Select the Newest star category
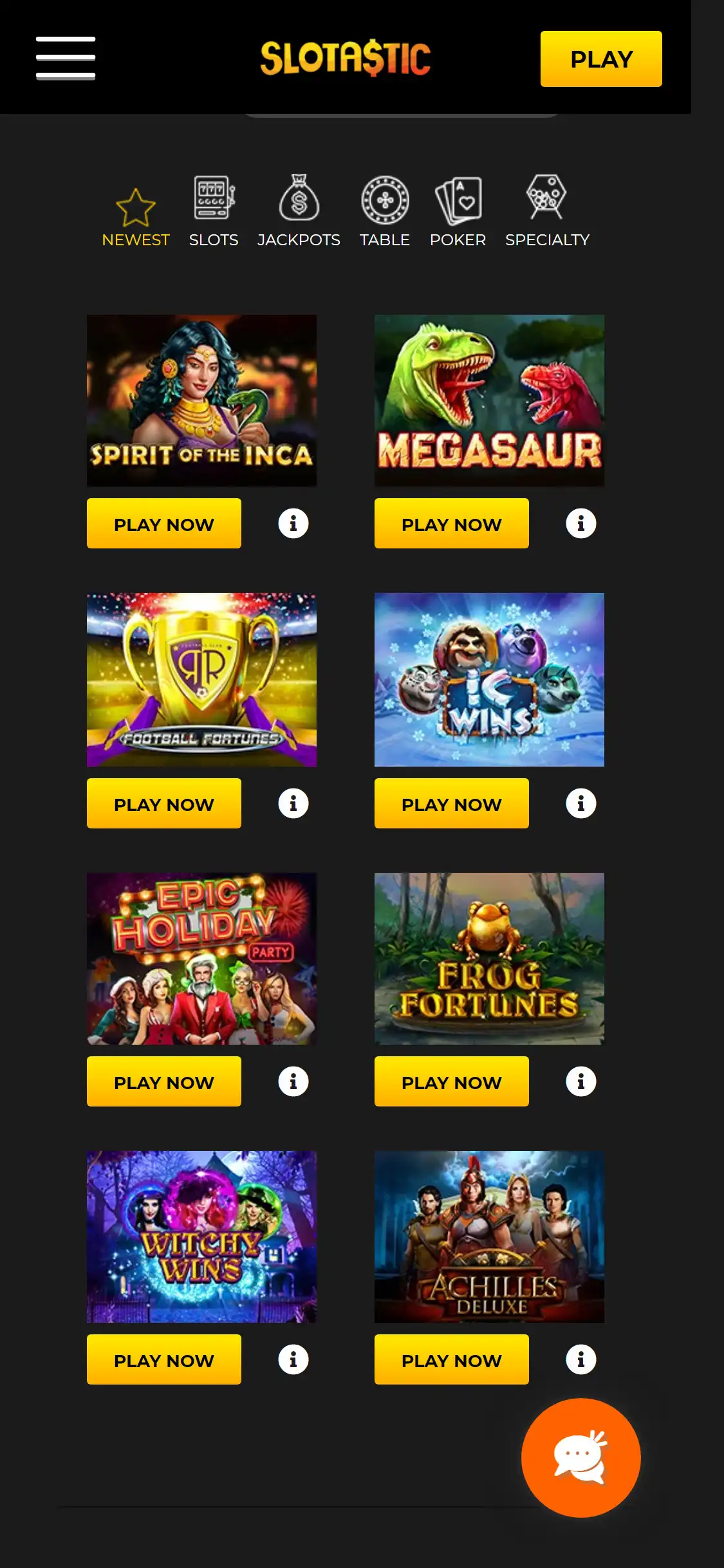Screen dimensions: 724x1568 (136, 218)
